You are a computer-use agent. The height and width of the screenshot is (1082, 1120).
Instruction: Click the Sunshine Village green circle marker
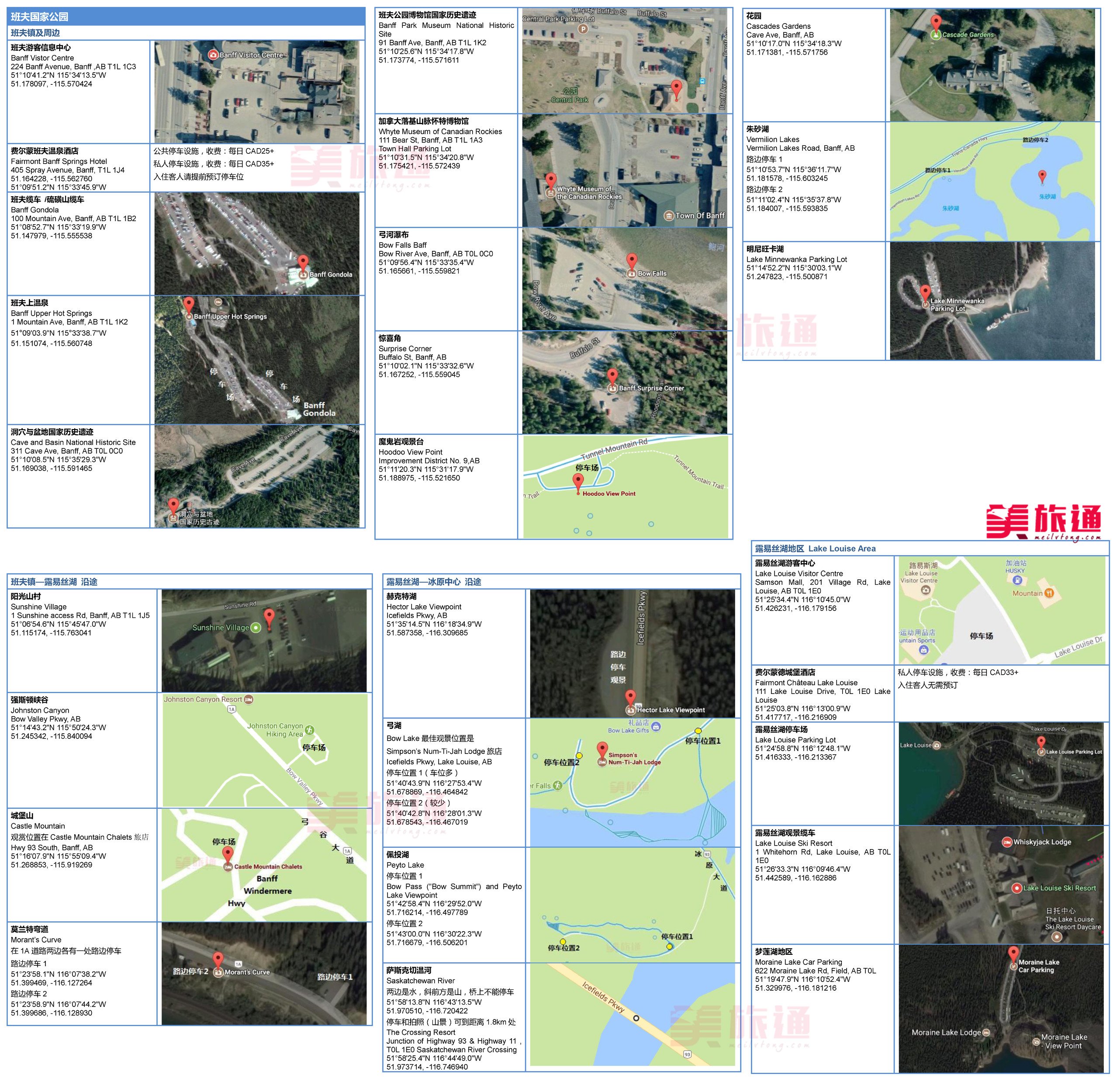point(256,628)
